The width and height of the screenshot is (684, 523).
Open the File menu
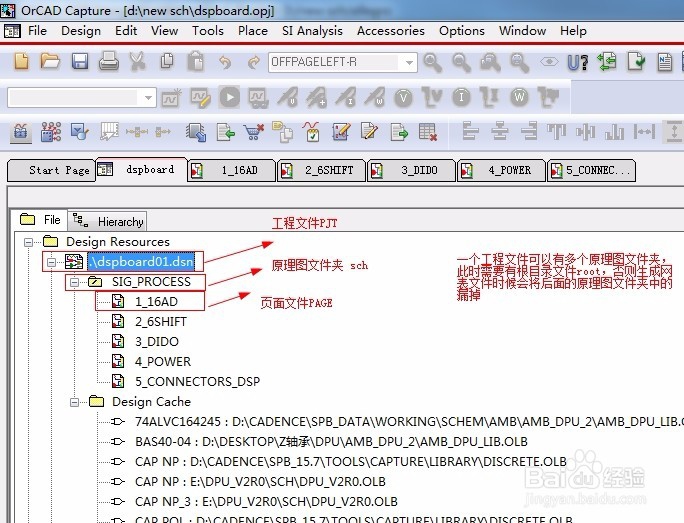click(x=37, y=31)
